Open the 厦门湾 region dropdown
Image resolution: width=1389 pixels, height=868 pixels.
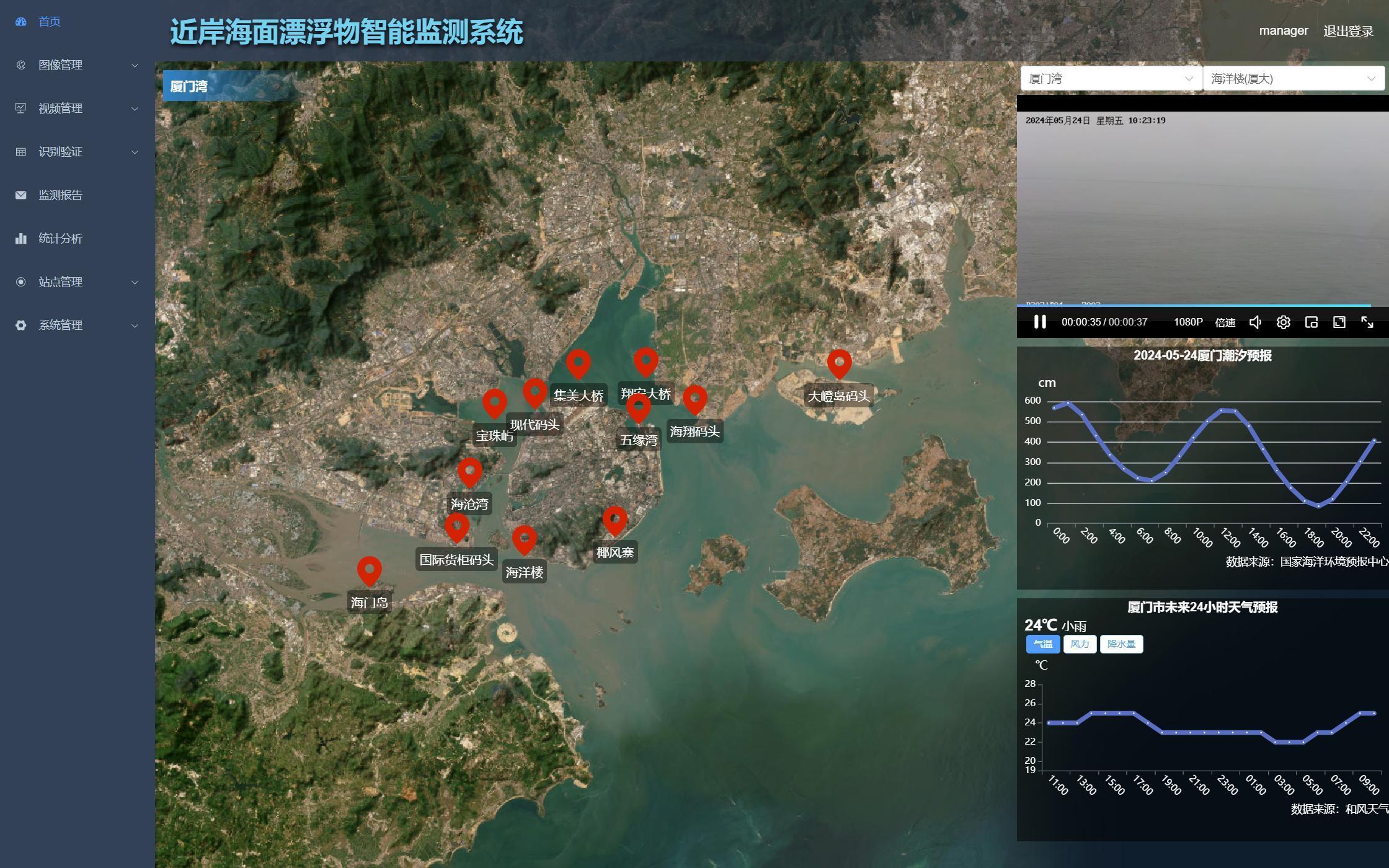tap(1110, 79)
